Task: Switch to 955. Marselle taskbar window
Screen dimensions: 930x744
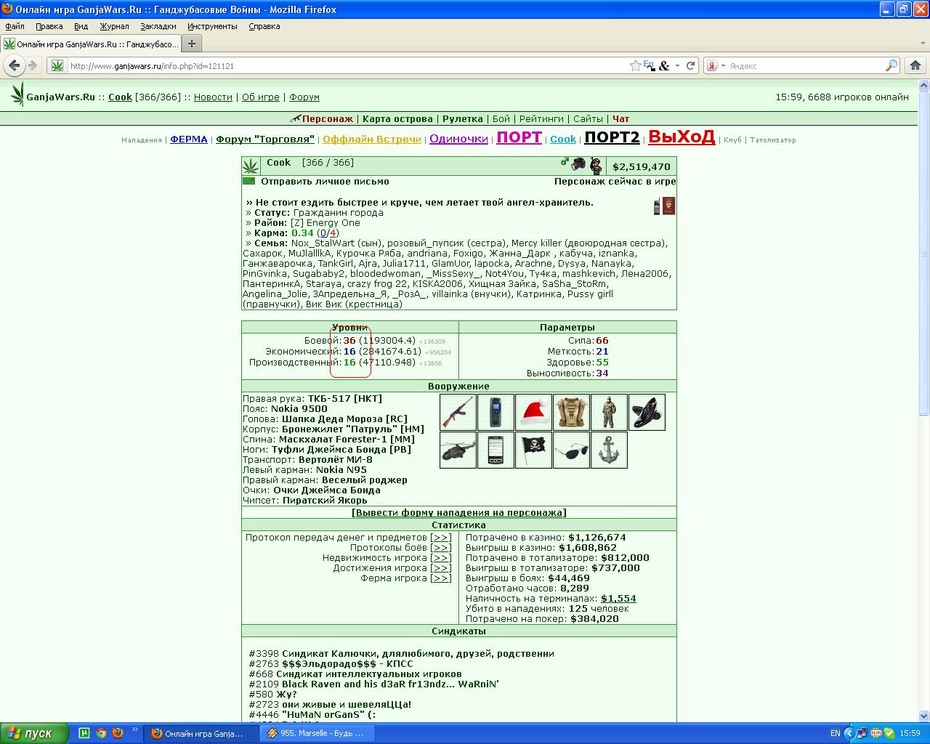Action: click(317, 733)
